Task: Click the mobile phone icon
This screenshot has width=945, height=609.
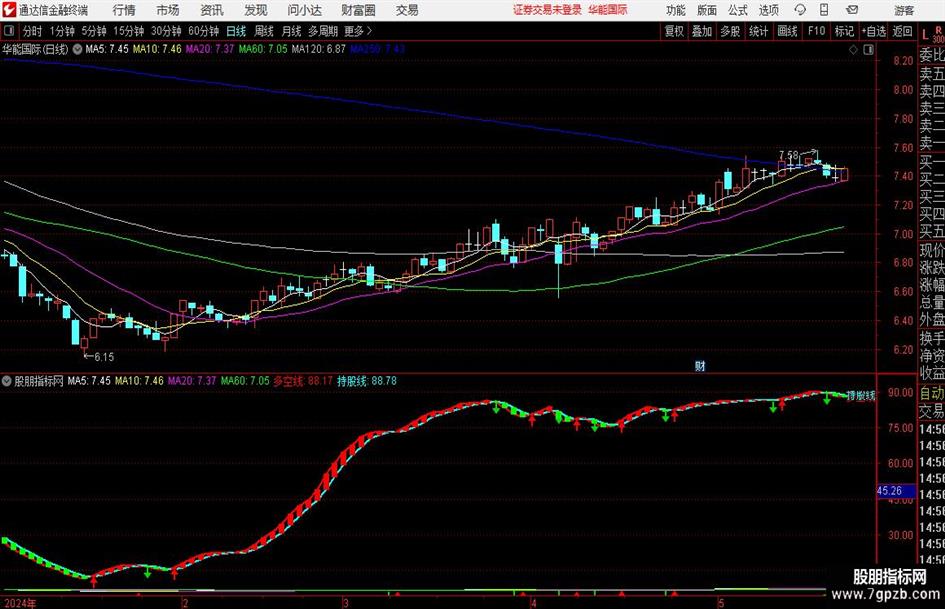Action: pyautogui.click(x=824, y=10)
